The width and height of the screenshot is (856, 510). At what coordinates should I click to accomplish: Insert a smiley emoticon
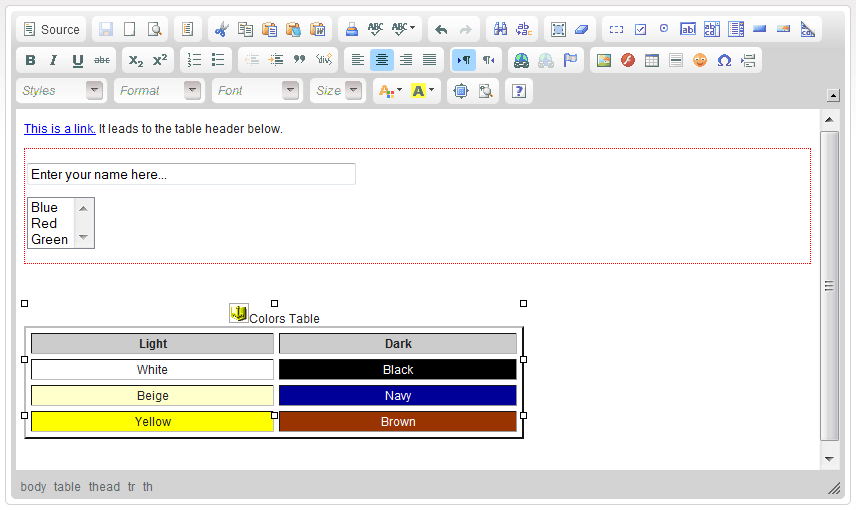[x=700, y=60]
